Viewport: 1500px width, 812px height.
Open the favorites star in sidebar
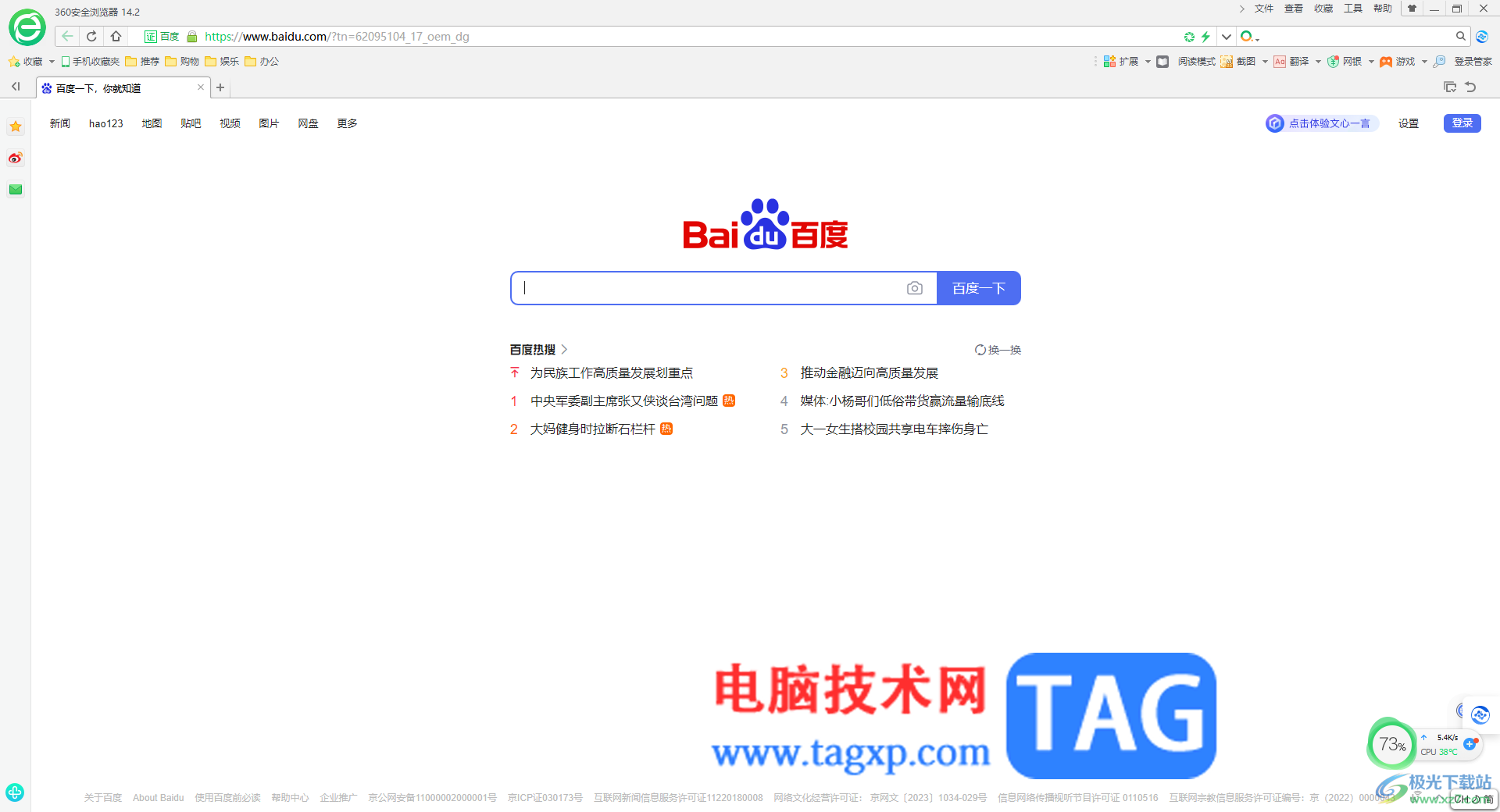pos(16,126)
